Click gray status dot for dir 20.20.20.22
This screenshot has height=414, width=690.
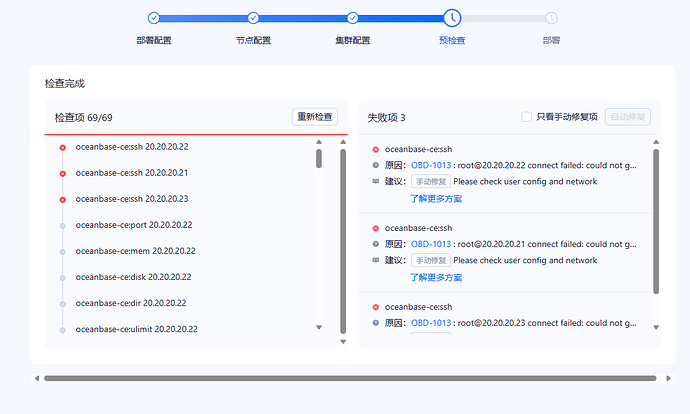[x=63, y=304]
